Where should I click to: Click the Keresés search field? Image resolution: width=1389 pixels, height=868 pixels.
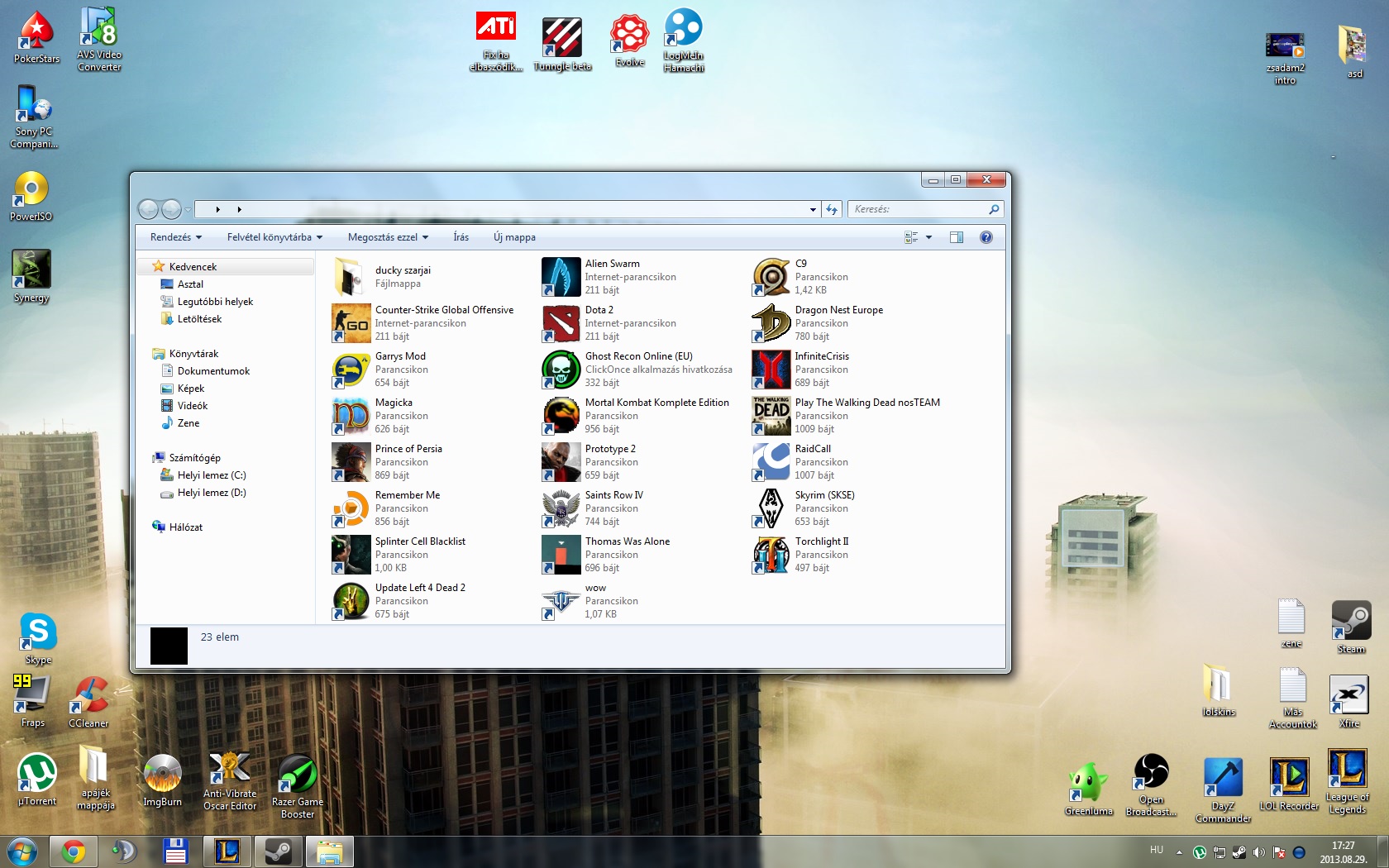point(926,210)
